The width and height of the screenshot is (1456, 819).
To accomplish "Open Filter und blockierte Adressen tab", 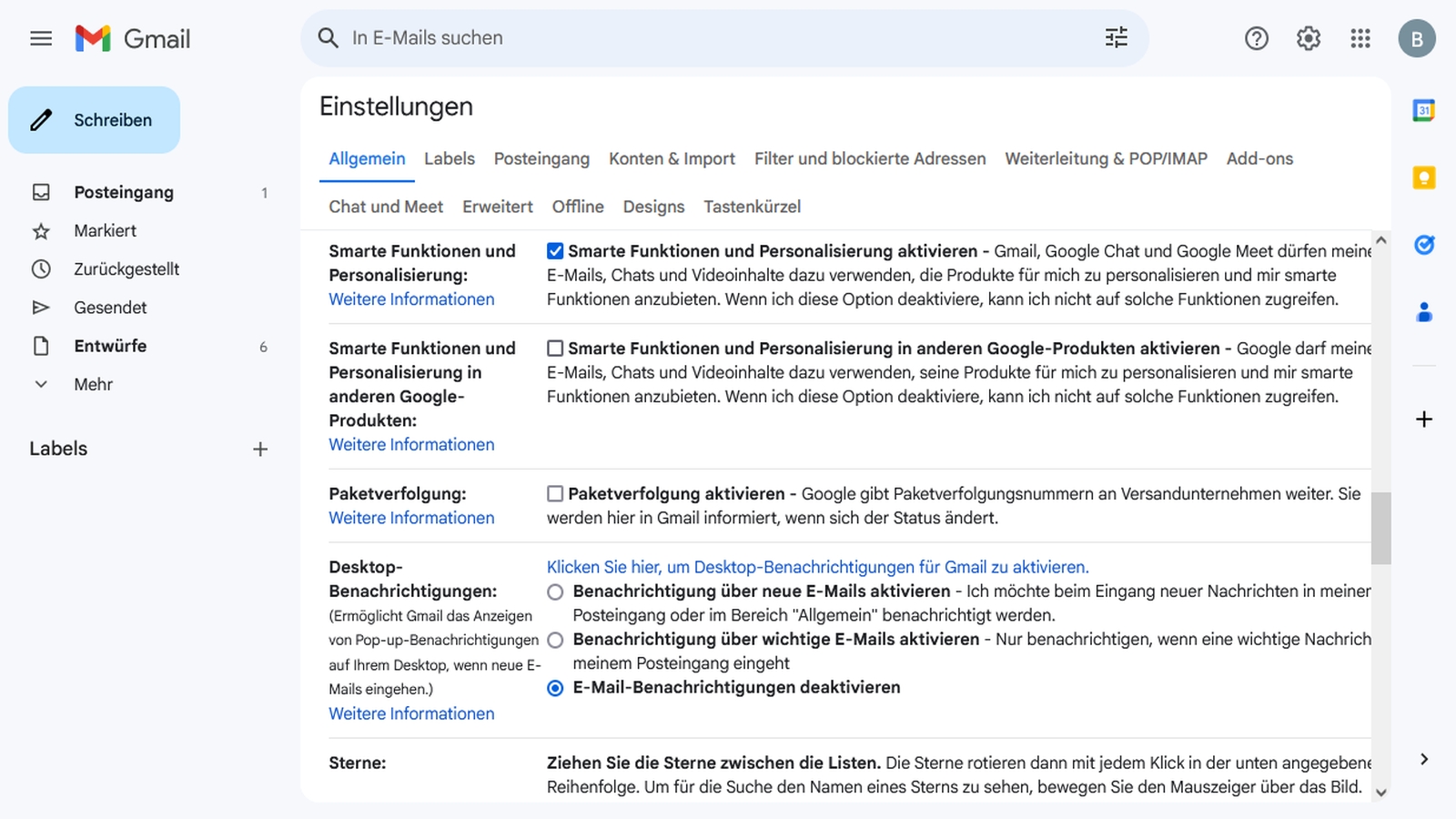I will click(870, 158).
